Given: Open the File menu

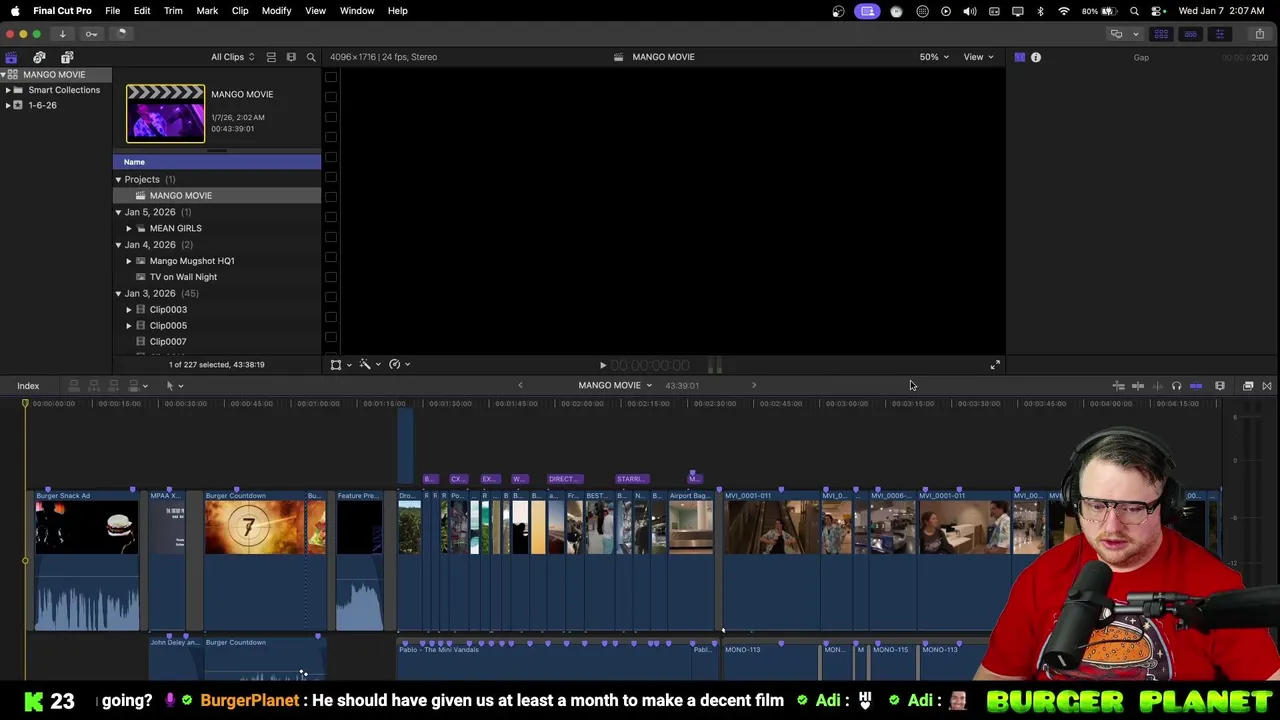Looking at the screenshot, I should coord(113,11).
